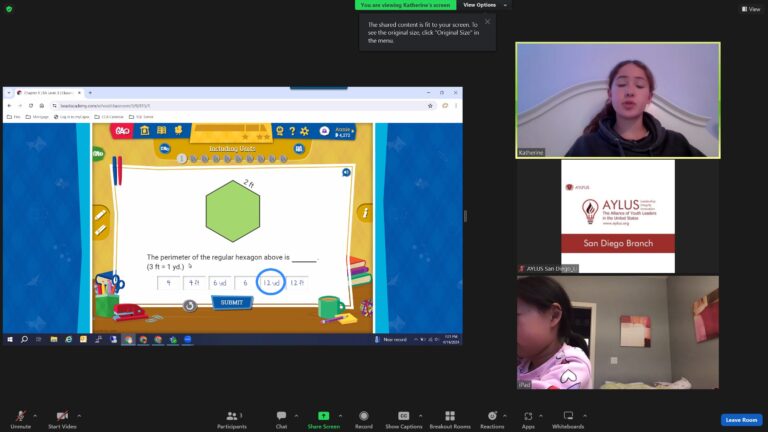This screenshot has height=432, width=768.
Task: Expand caret next to Whiteboards
Action: pyautogui.click(x=585, y=416)
